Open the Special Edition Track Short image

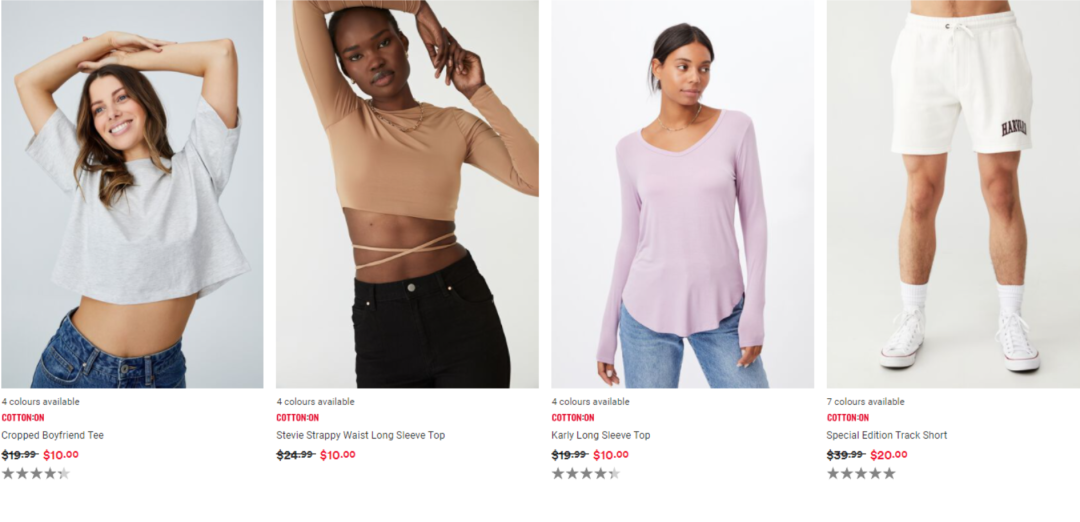click(x=953, y=194)
